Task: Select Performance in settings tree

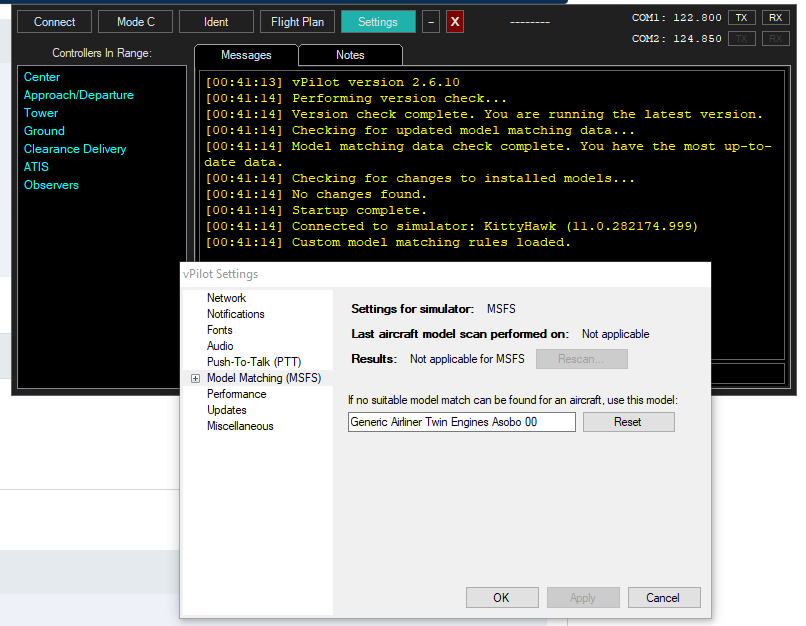Action: (236, 394)
